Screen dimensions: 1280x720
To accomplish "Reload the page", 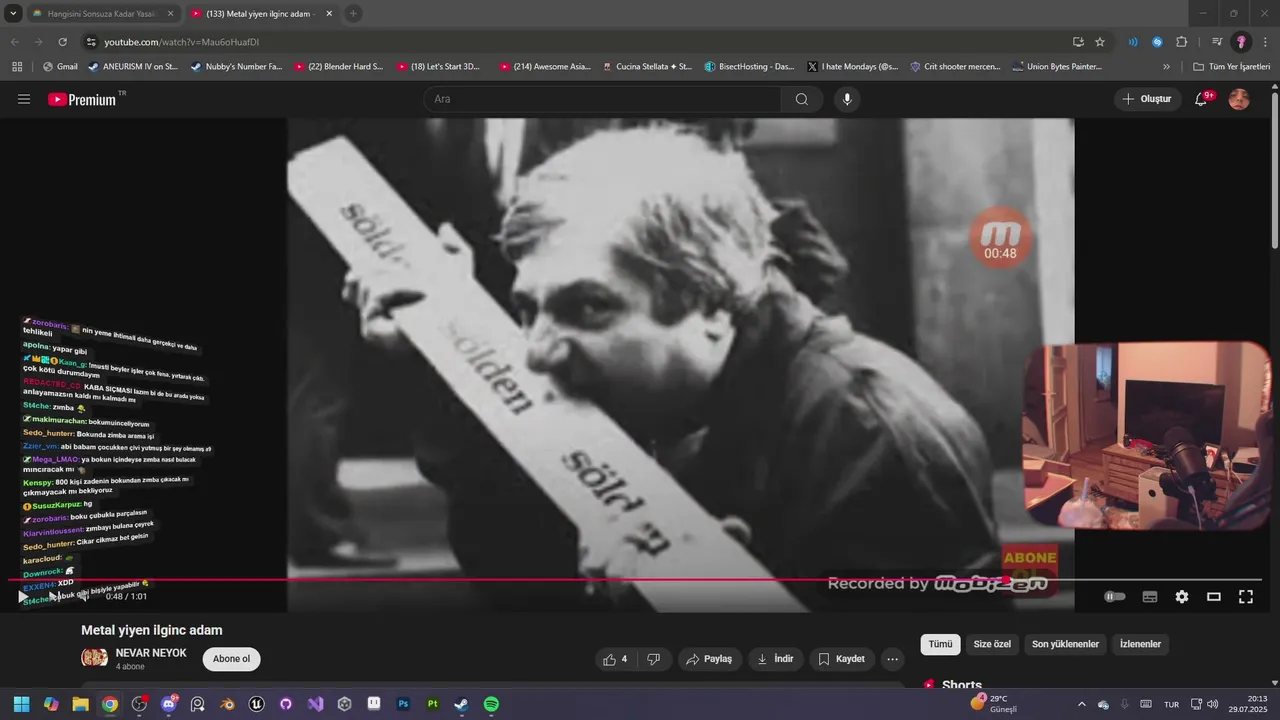I will (x=62, y=42).
